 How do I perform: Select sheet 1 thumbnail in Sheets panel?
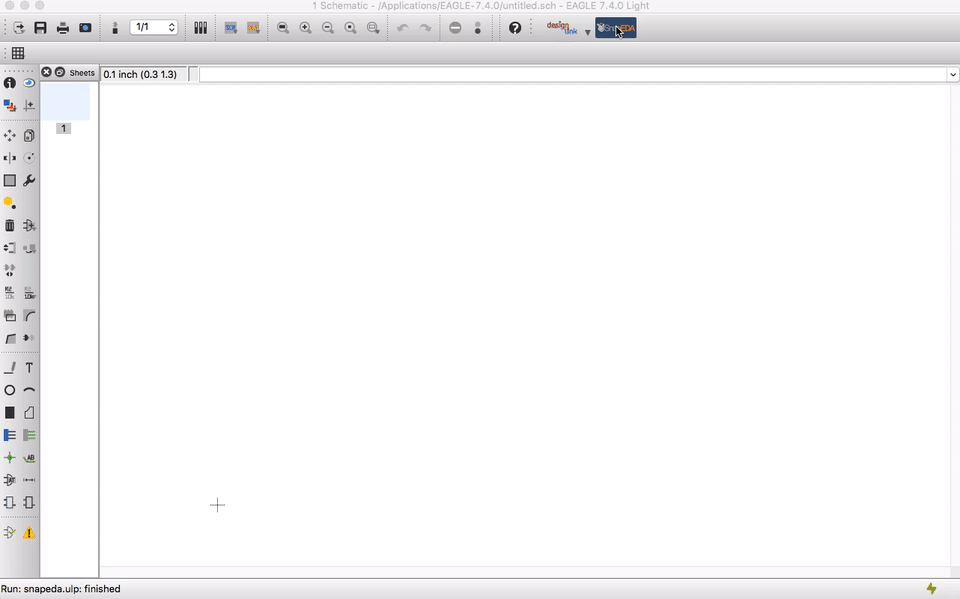coord(66,102)
